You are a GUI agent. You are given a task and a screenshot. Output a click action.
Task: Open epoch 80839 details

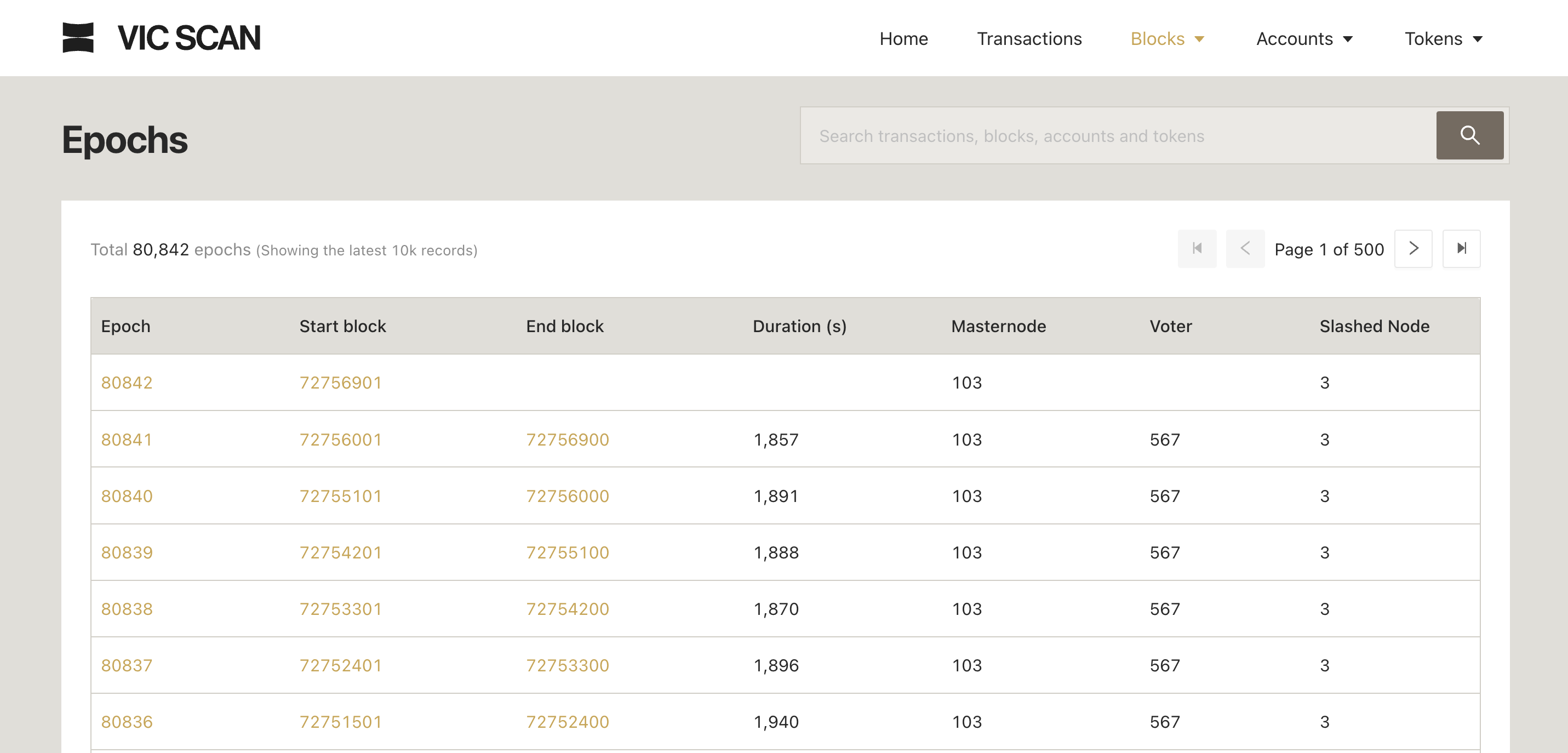[127, 553]
